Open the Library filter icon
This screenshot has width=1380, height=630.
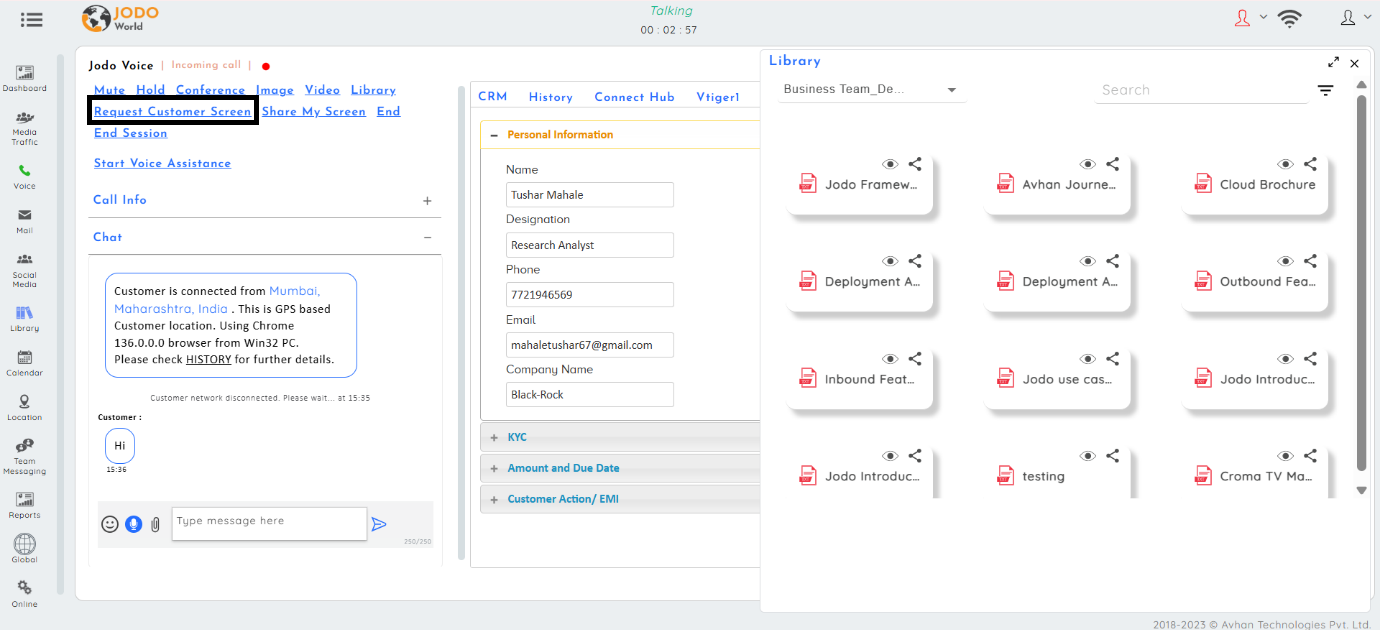point(1325,90)
